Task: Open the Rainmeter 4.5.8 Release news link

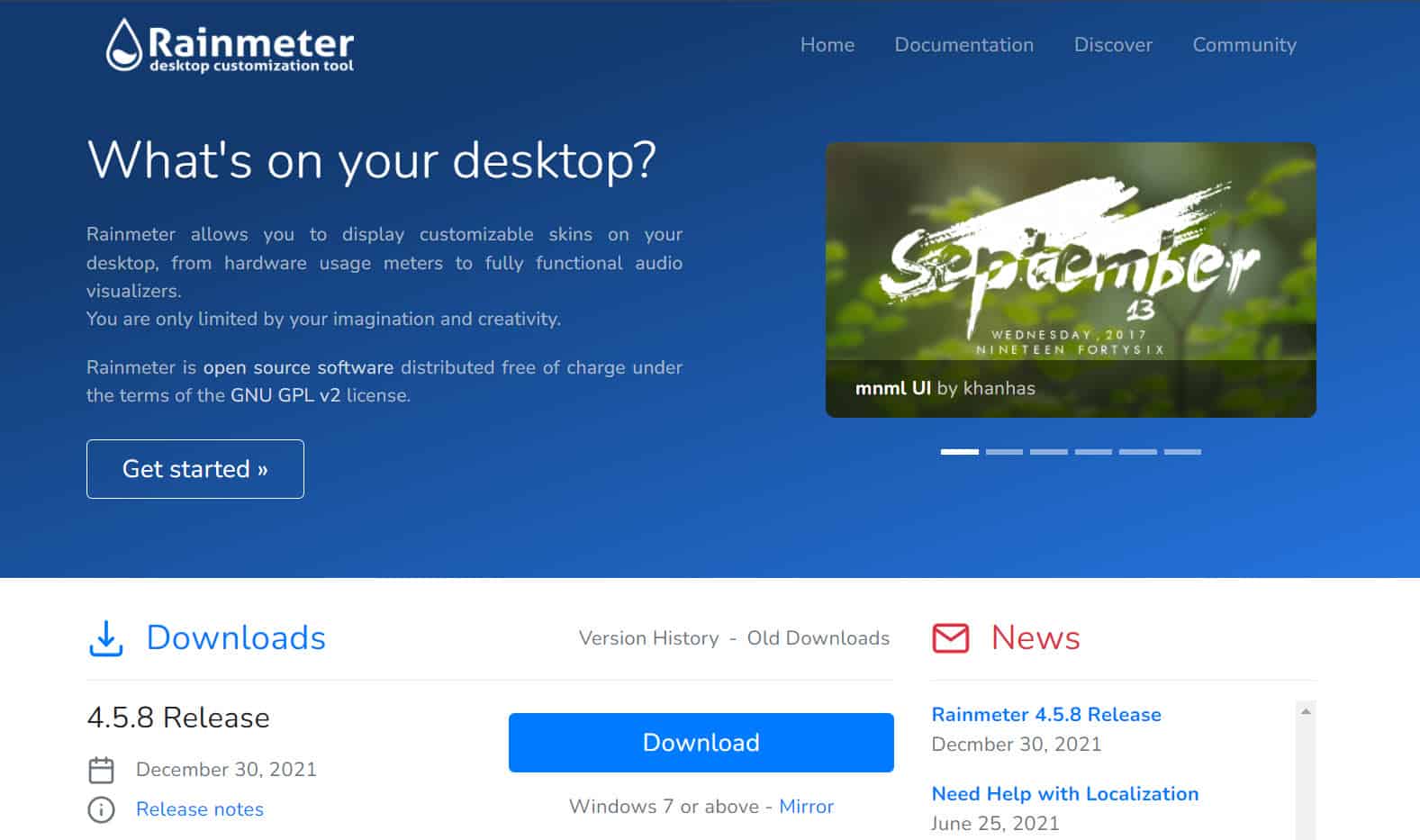Action: pos(1046,715)
